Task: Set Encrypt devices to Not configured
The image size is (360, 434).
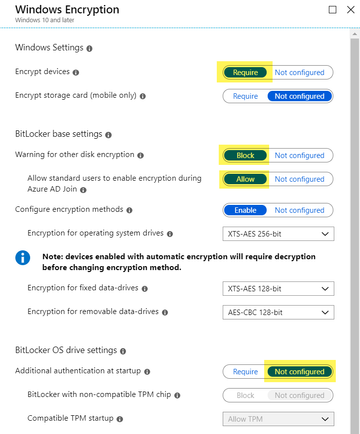Action: point(299,72)
